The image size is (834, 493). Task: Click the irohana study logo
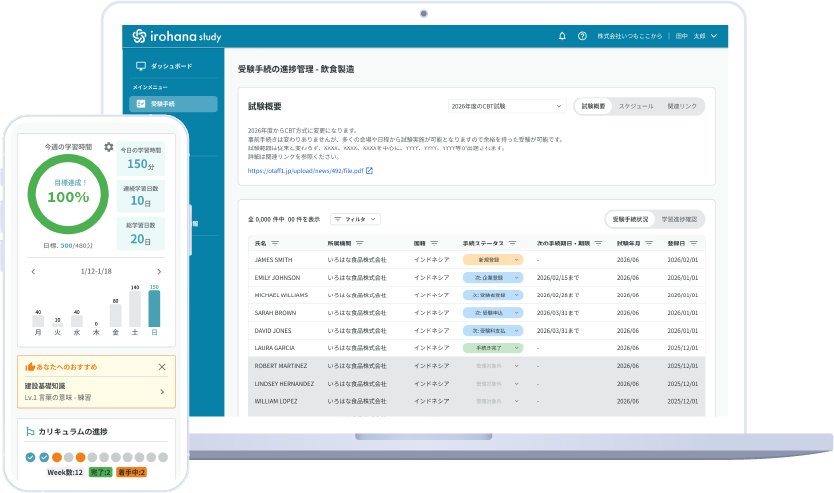177,36
